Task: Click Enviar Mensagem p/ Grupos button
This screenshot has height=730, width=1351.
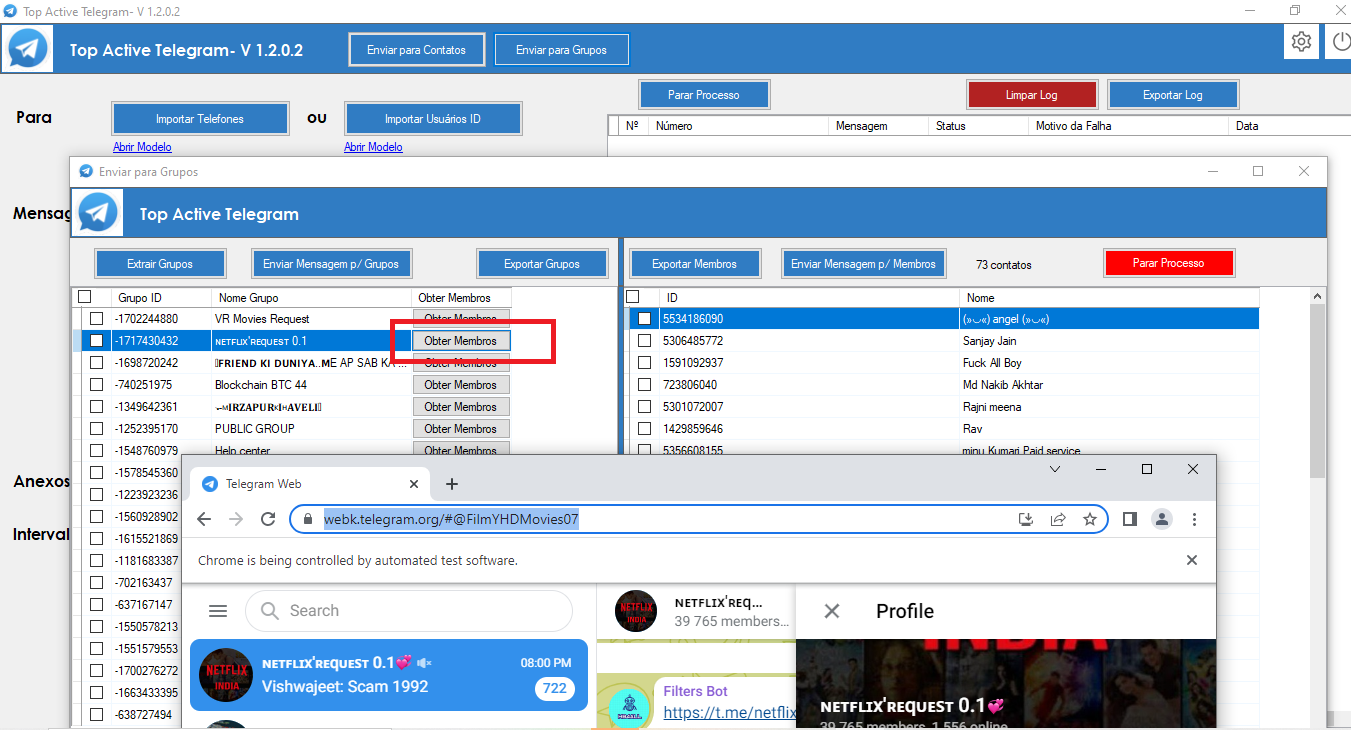Action: [331, 264]
